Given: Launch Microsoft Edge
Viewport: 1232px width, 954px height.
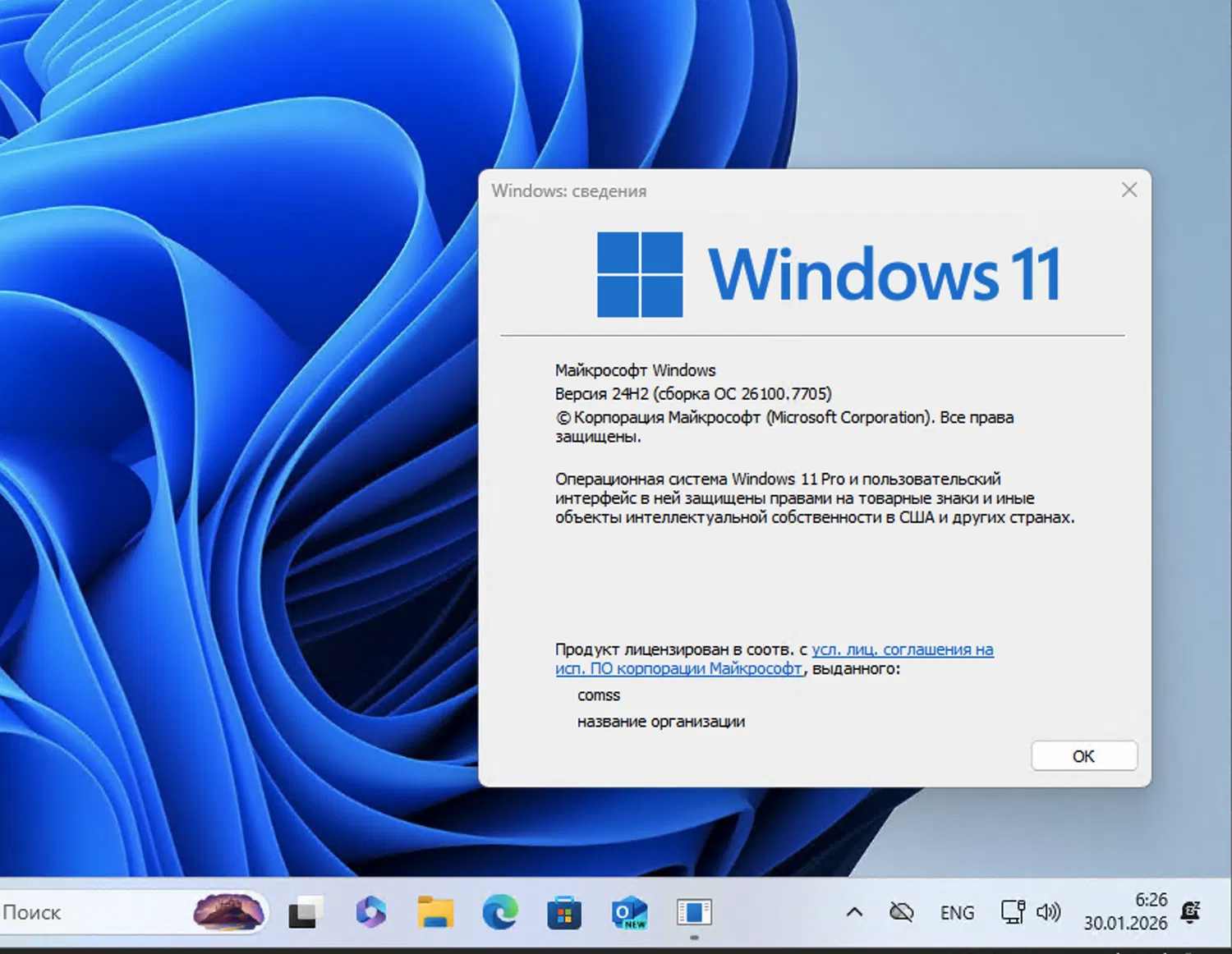Looking at the screenshot, I should coord(499,911).
